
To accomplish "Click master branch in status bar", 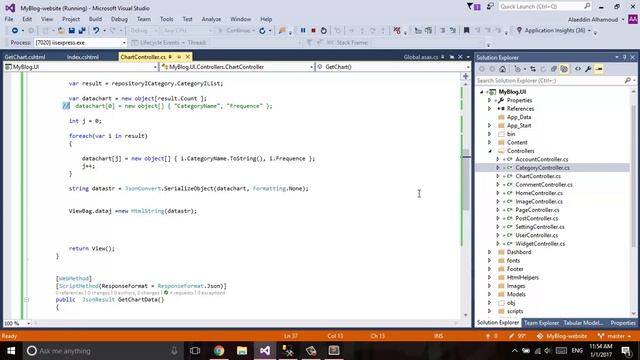I will pyautogui.click(x=614, y=336).
